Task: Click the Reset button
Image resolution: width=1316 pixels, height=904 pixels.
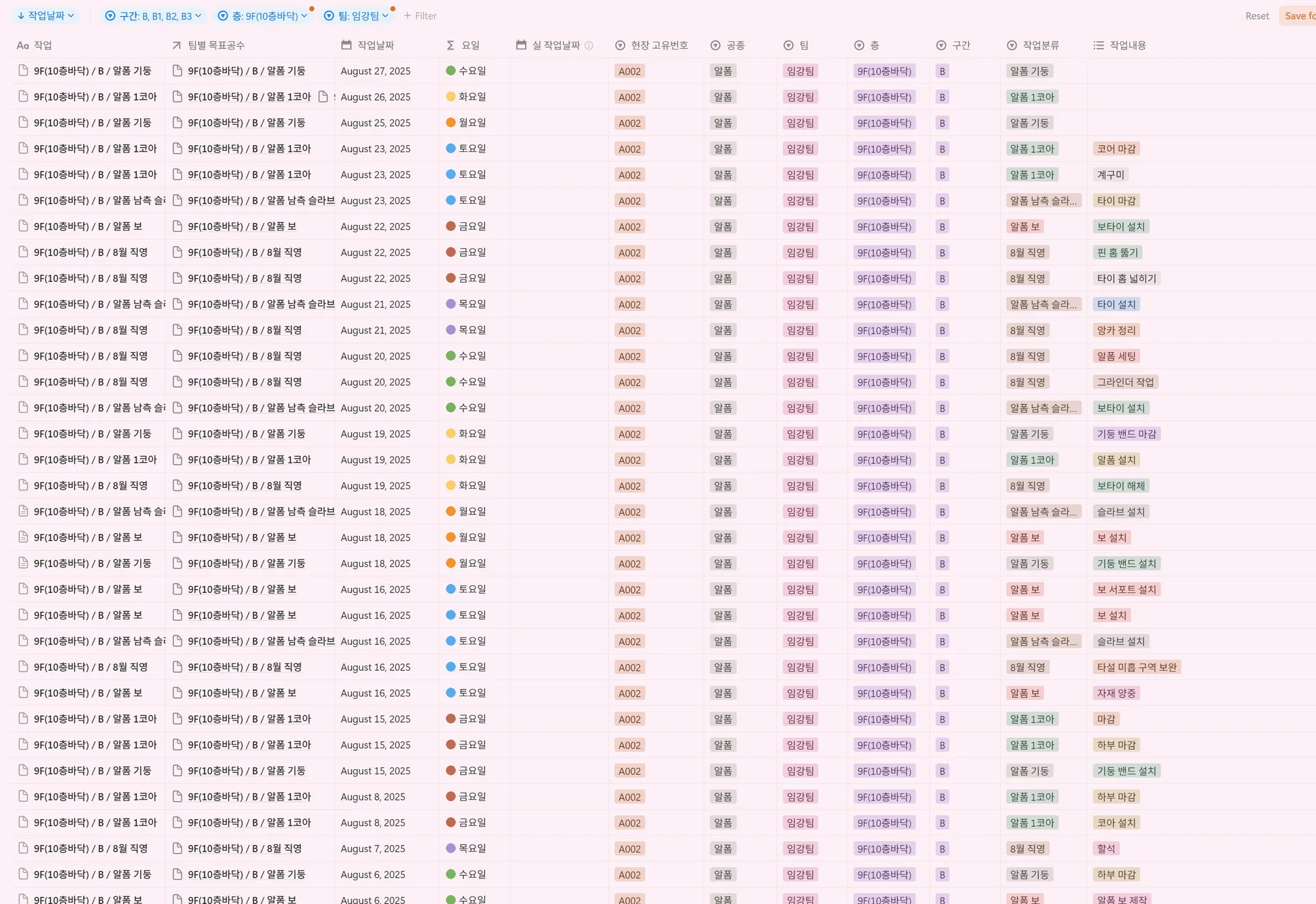Action: point(1257,16)
